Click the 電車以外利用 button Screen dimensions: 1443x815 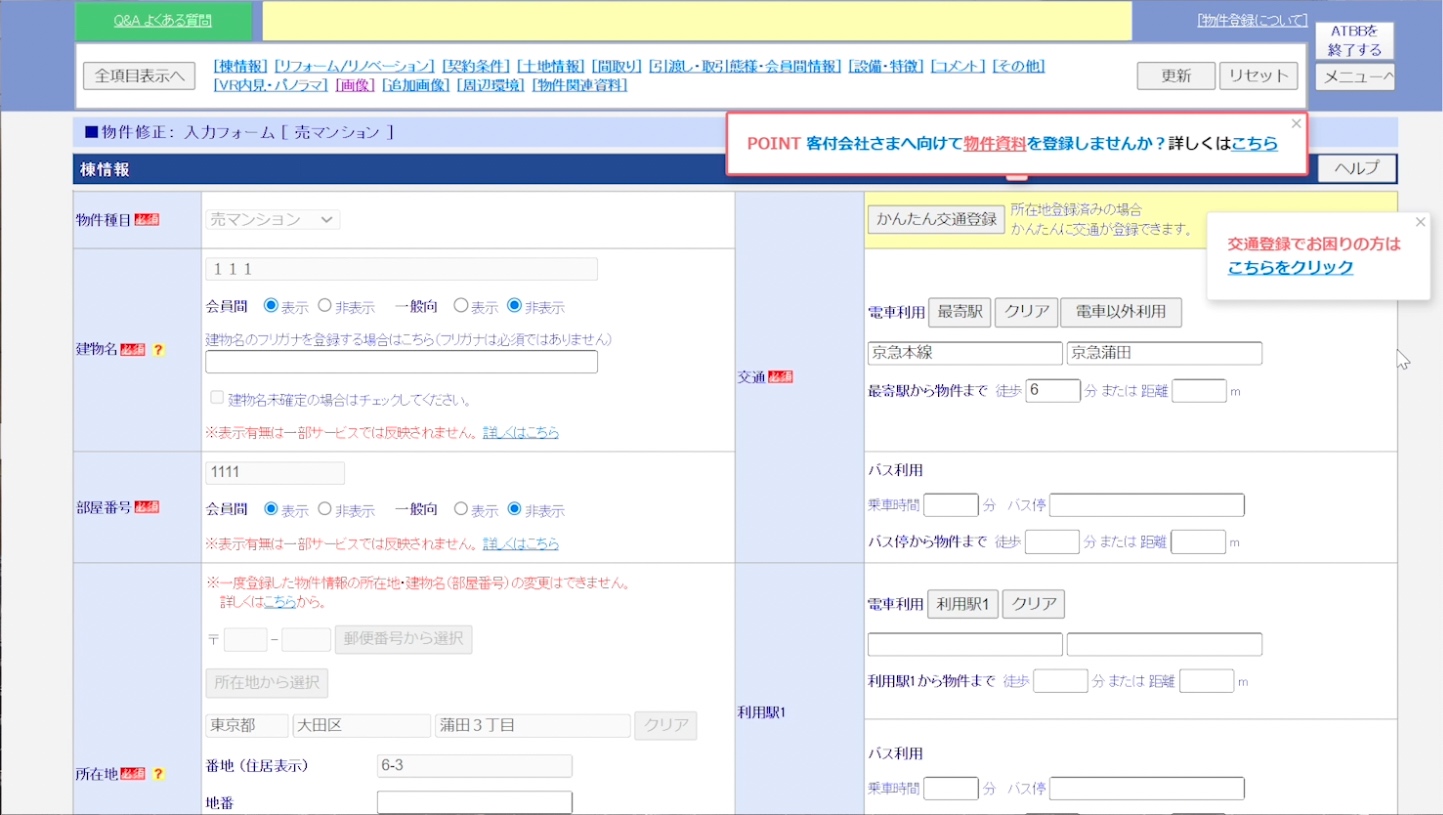point(1120,312)
